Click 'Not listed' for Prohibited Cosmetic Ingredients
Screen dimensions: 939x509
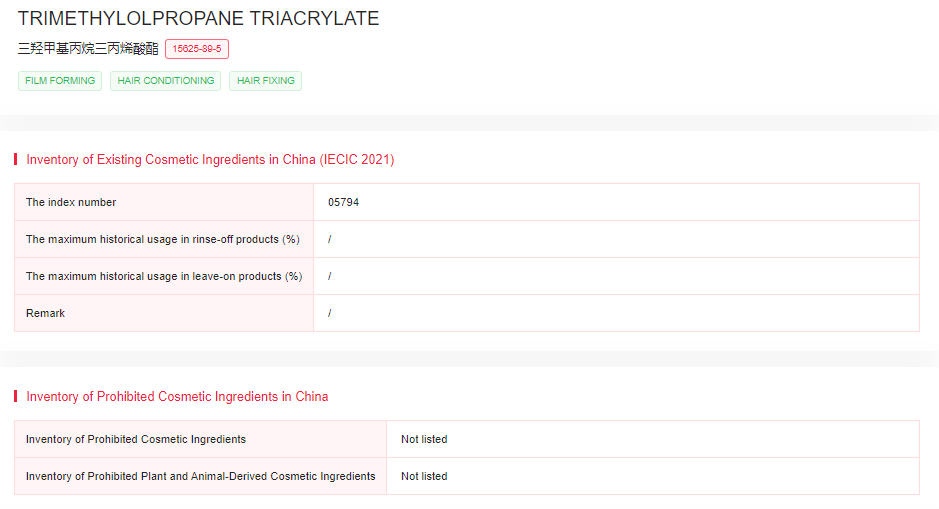[424, 439]
